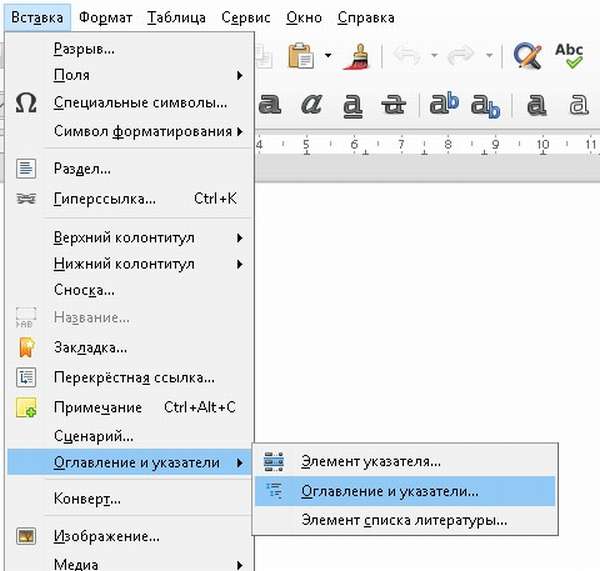The width and height of the screenshot is (600, 571).
Task: Select Специальные символы... entry
Action: (x=129, y=103)
